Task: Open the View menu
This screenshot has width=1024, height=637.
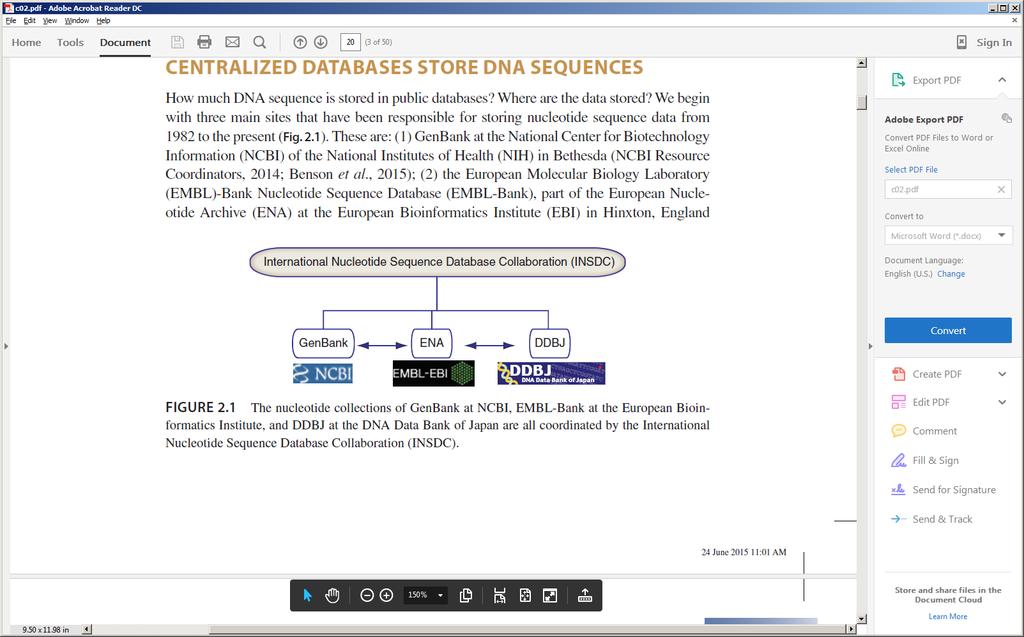Action: coord(50,20)
